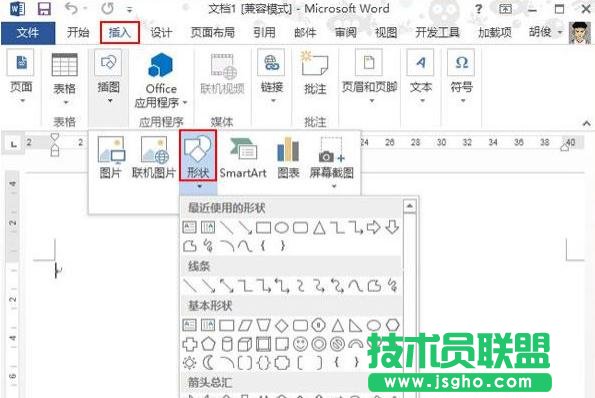Select the scribble tool in 线条 section

point(392,286)
